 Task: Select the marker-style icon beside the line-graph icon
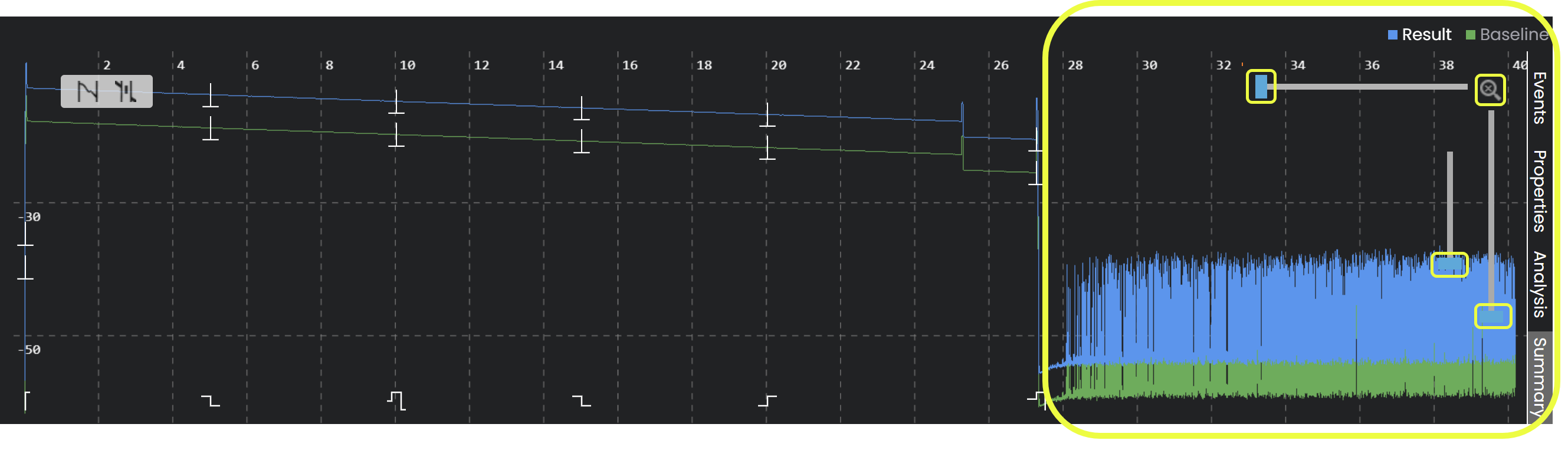click(x=126, y=92)
